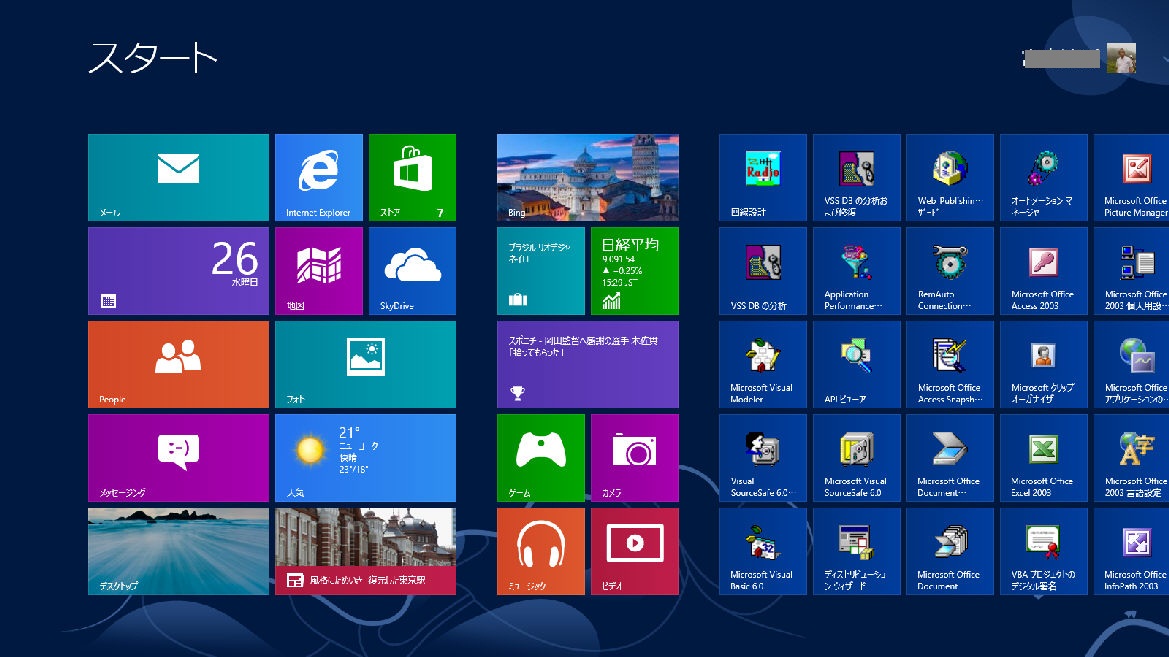Launch the カメラ (Camera) tile
Image resolution: width=1169 pixels, height=657 pixels.
click(x=634, y=458)
